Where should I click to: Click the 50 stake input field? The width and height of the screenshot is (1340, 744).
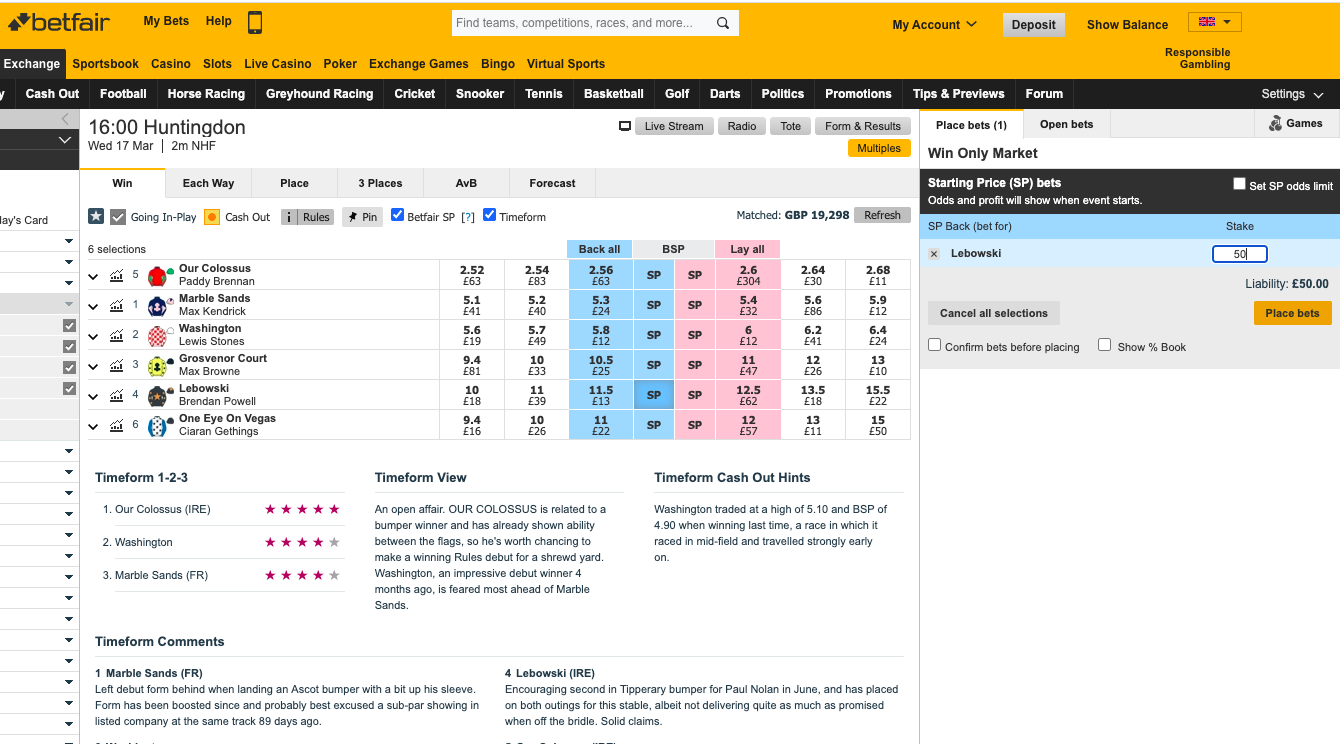click(1239, 254)
